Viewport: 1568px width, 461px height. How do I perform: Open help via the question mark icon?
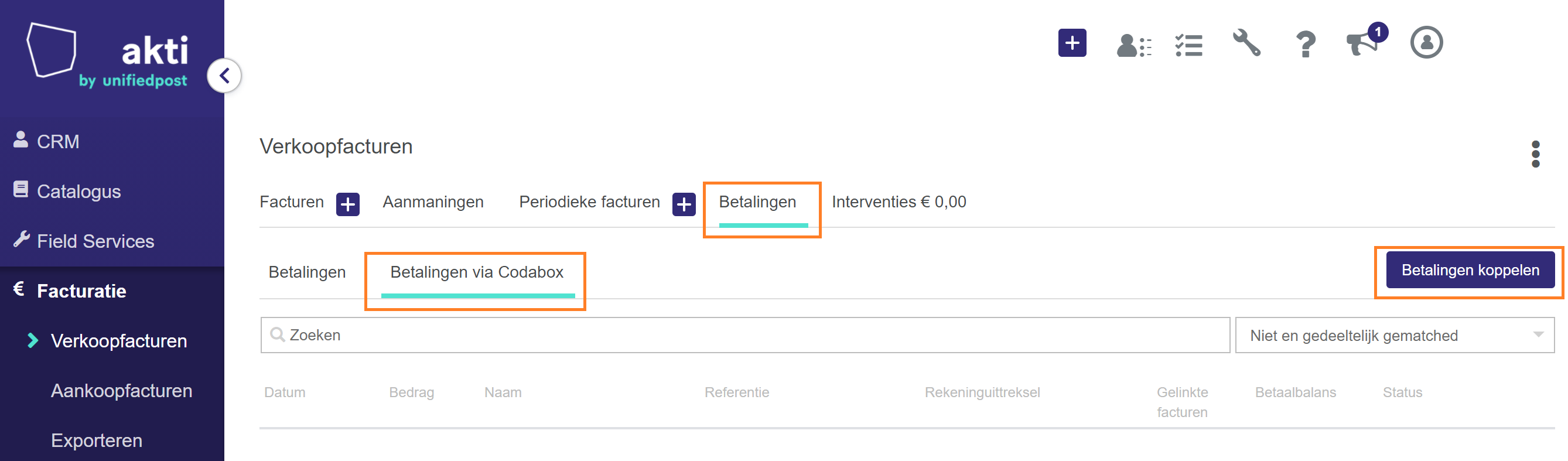[x=1305, y=45]
